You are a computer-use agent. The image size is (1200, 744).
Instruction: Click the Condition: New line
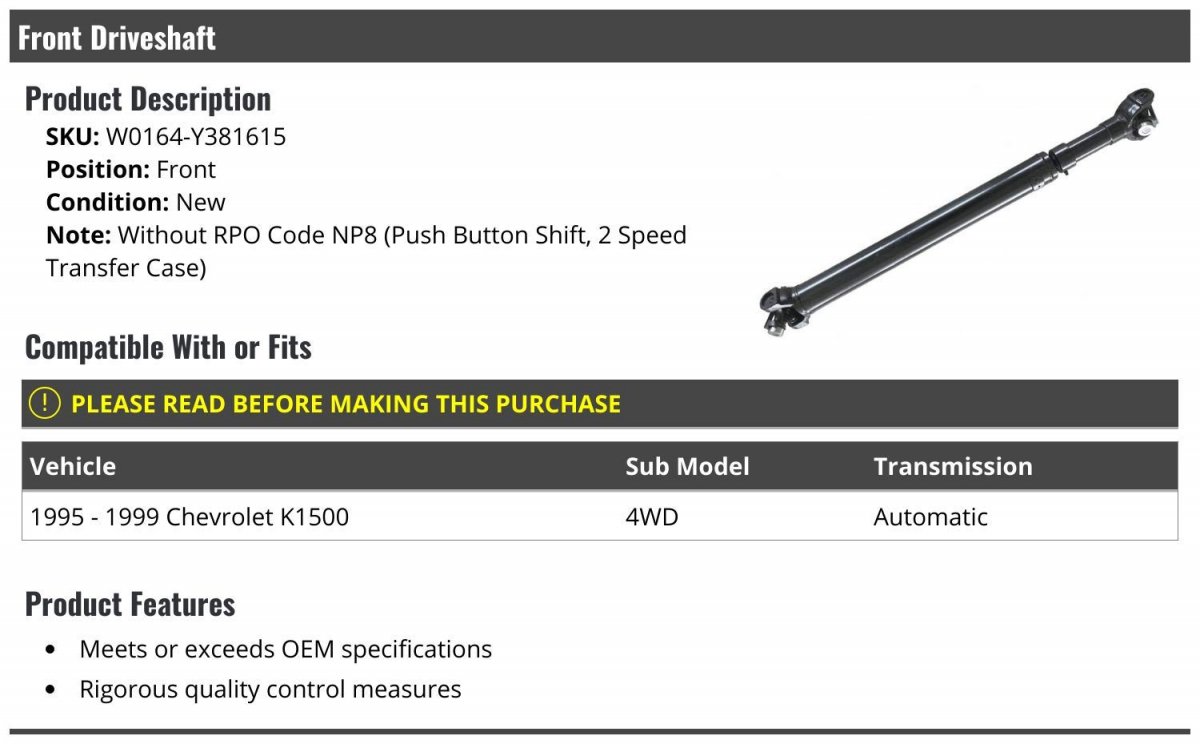click(136, 202)
